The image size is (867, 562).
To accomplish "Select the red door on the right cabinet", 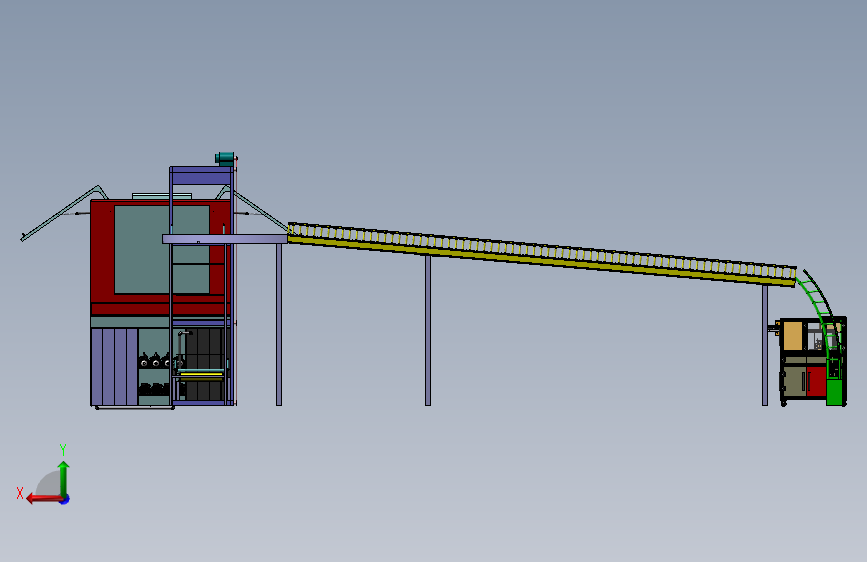I will [816, 382].
